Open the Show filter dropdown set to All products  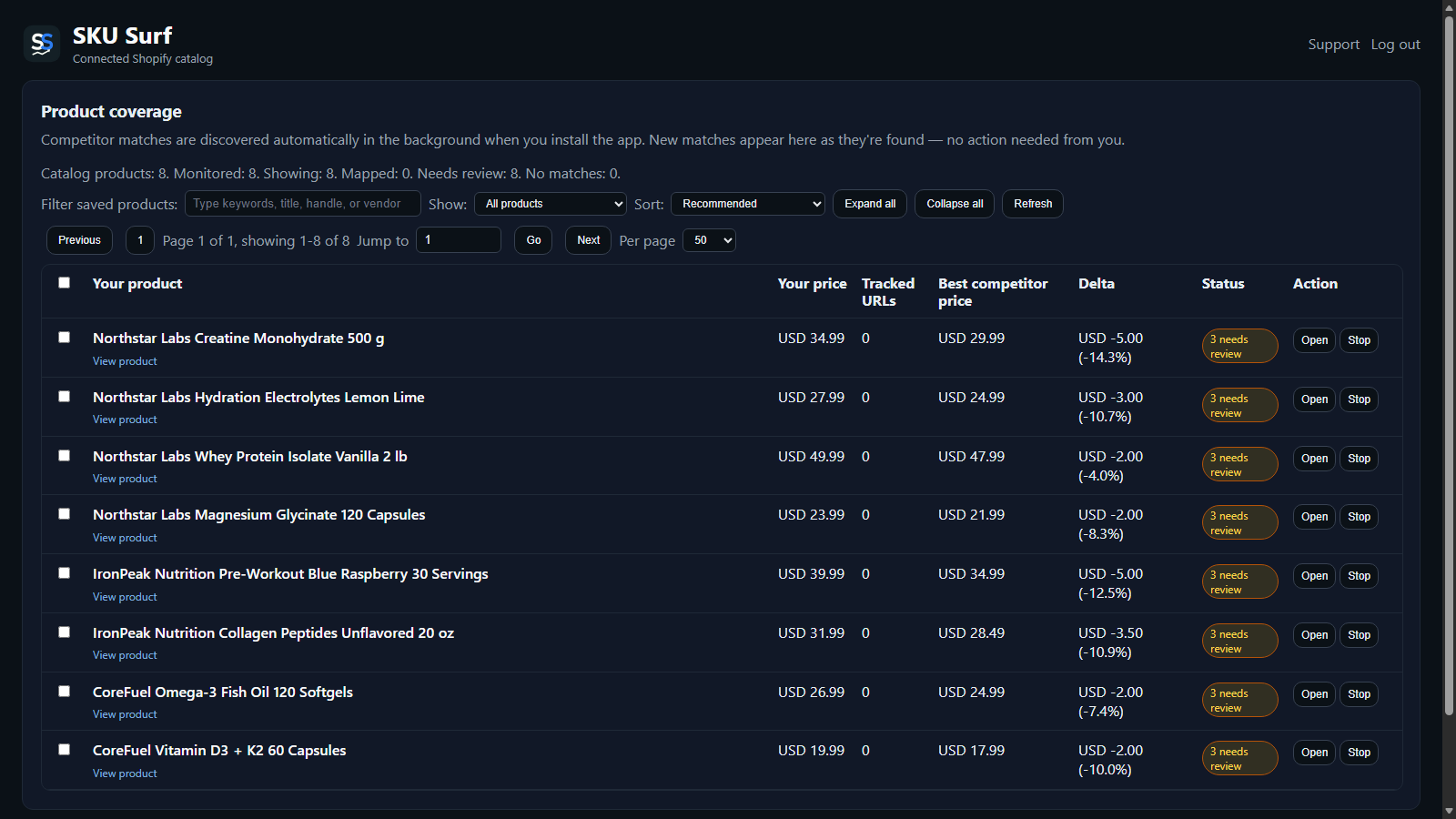point(551,204)
